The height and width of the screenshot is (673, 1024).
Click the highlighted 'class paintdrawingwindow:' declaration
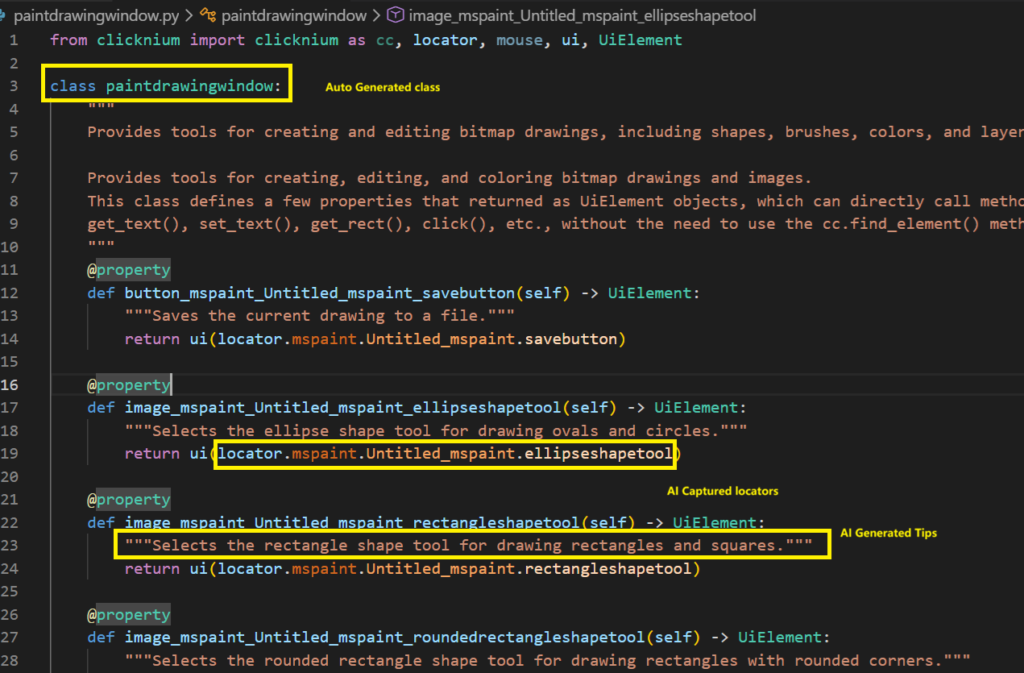167,86
